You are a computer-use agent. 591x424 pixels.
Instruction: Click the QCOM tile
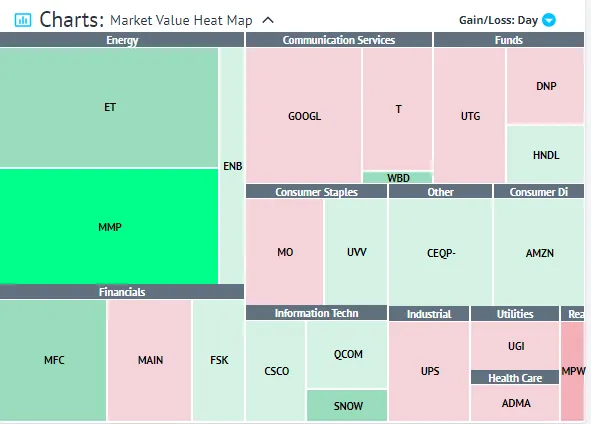347,354
